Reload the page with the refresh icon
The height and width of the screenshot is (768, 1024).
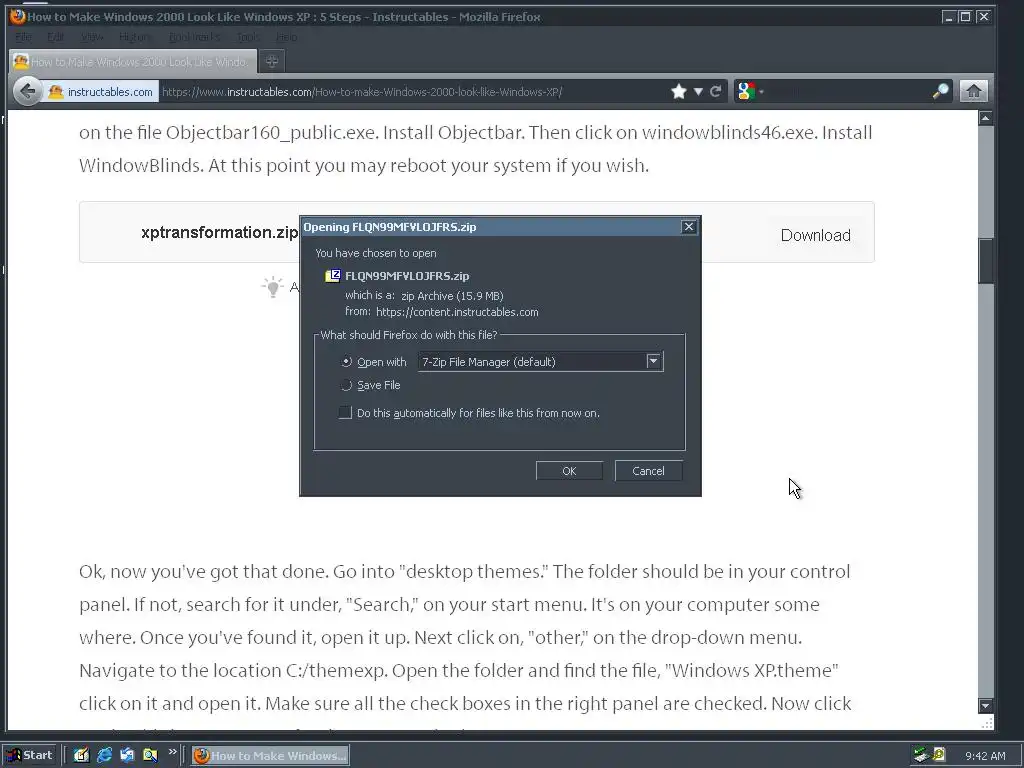(x=716, y=91)
